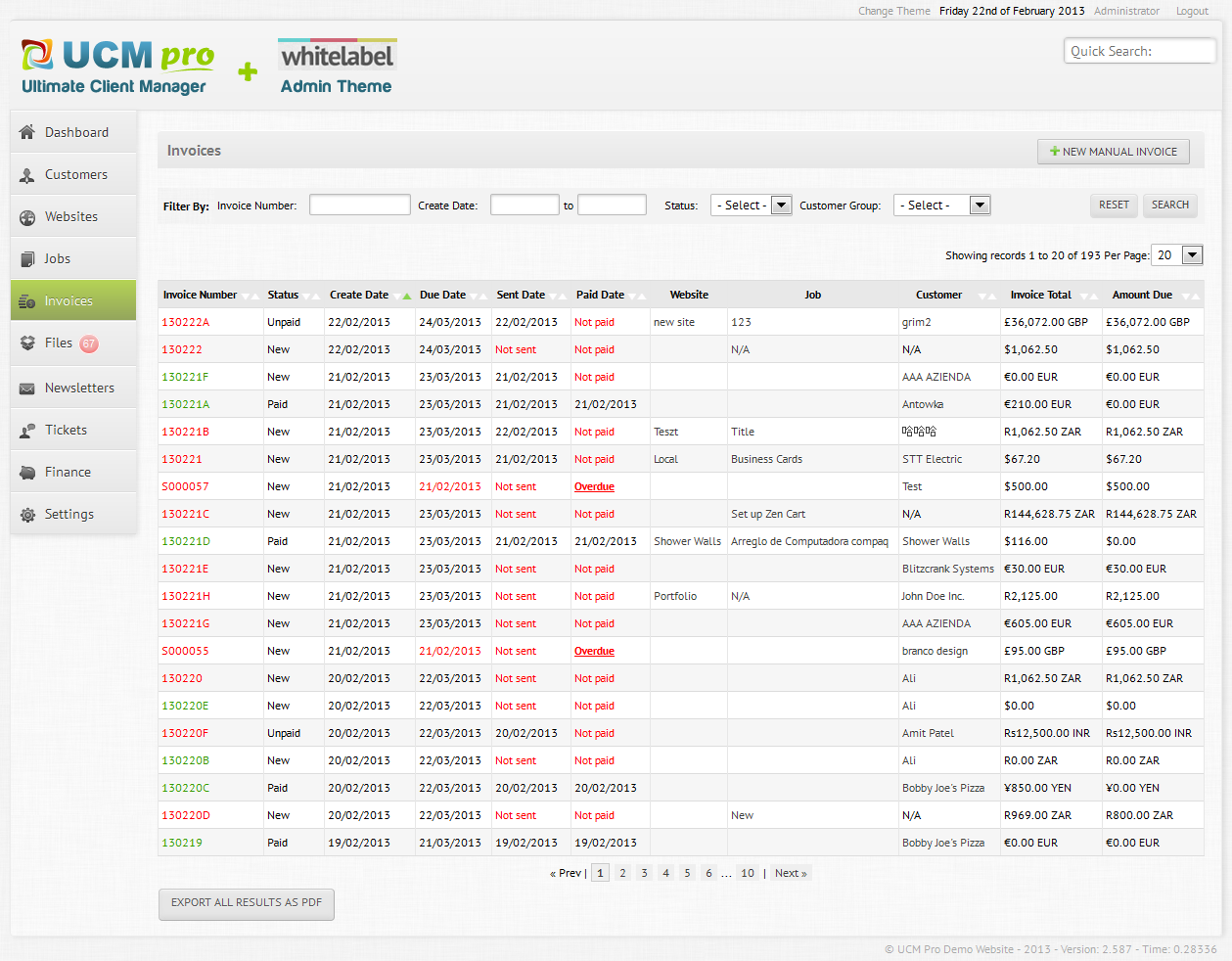Click the UCM Pro logo
Screen dimensions: 1232x961
coord(117,68)
